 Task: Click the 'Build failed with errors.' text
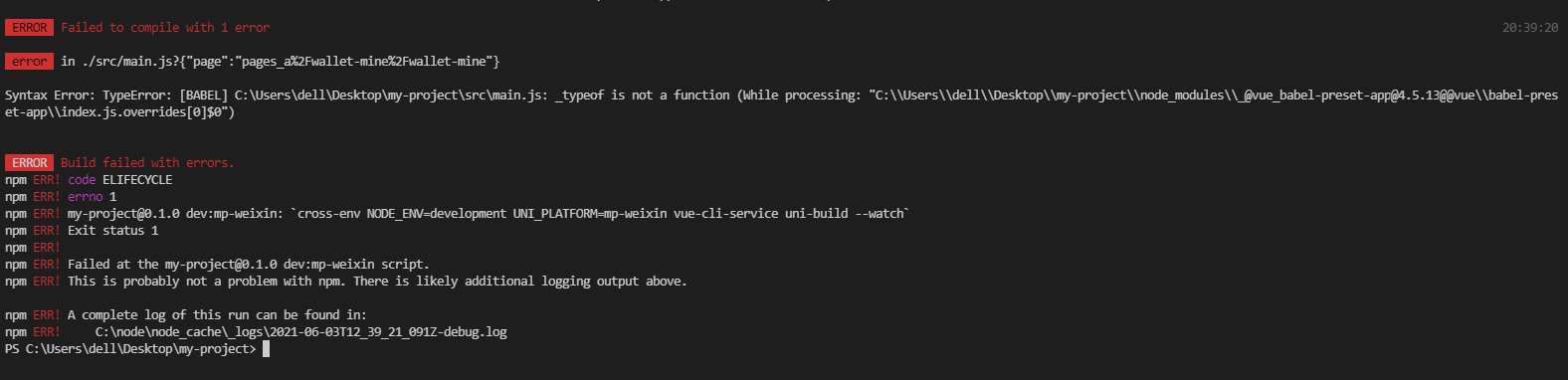pyautogui.click(x=147, y=163)
